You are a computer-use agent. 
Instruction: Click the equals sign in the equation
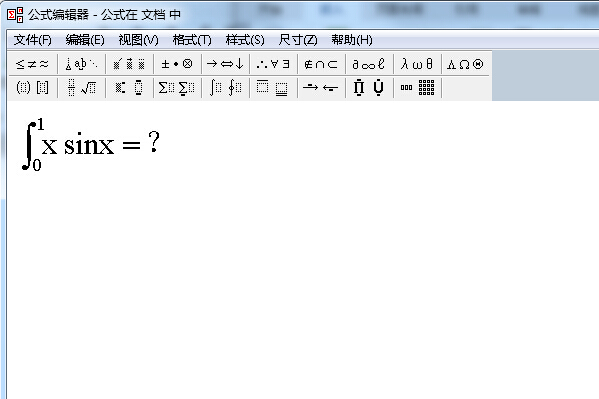(131, 145)
